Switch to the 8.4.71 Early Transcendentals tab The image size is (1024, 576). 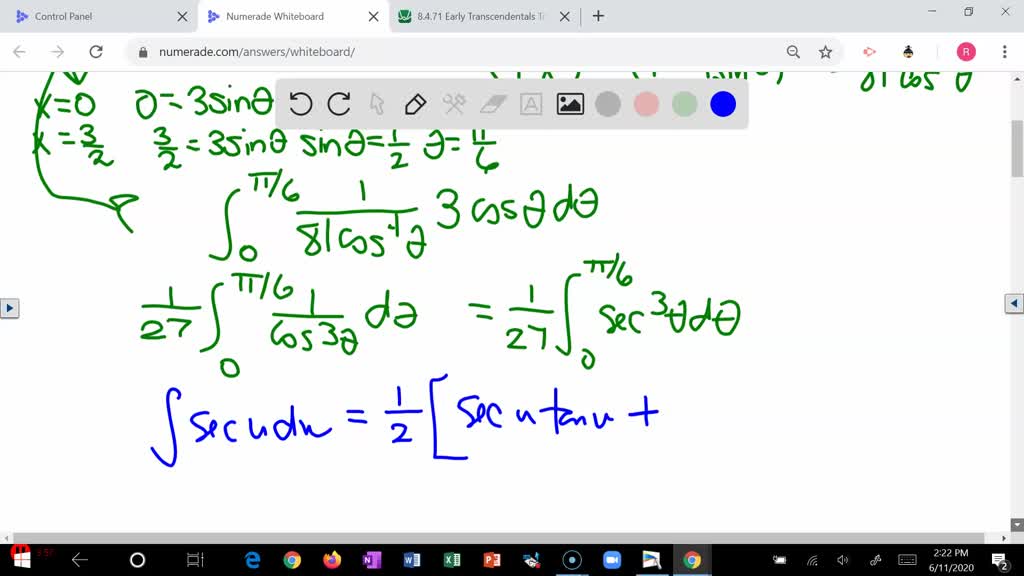point(483,16)
